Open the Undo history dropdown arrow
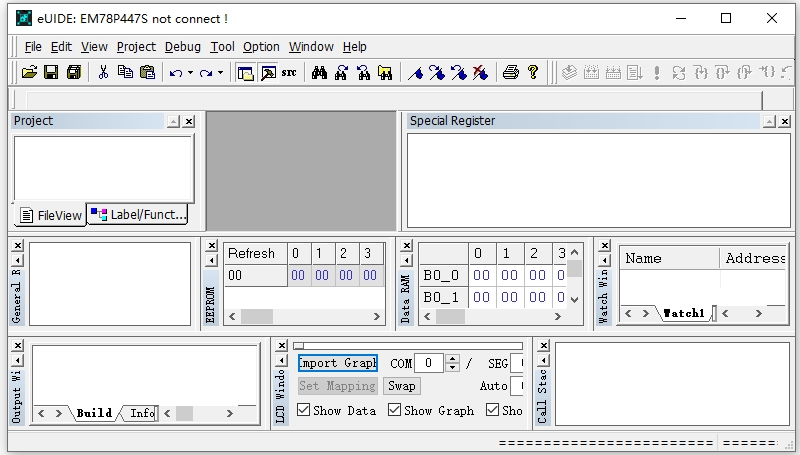The height and width of the screenshot is (455, 800). [190, 73]
